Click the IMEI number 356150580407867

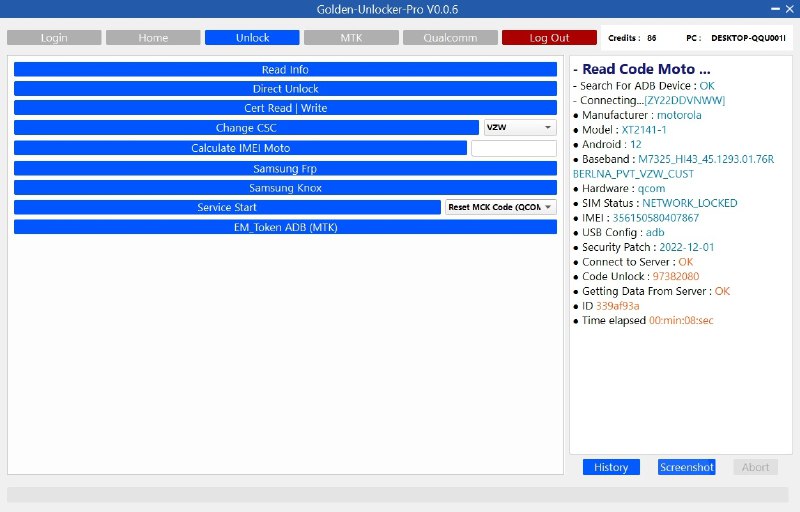coord(656,218)
